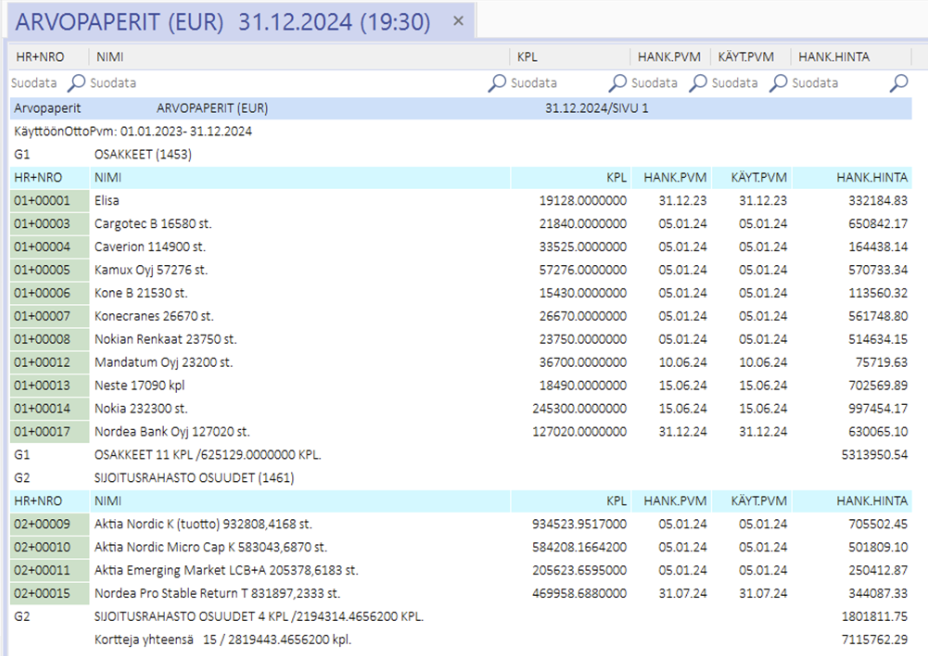Select the ARVOPAPERIT (EUR) 31.12.2024 tab
The image size is (928, 656).
223,22
